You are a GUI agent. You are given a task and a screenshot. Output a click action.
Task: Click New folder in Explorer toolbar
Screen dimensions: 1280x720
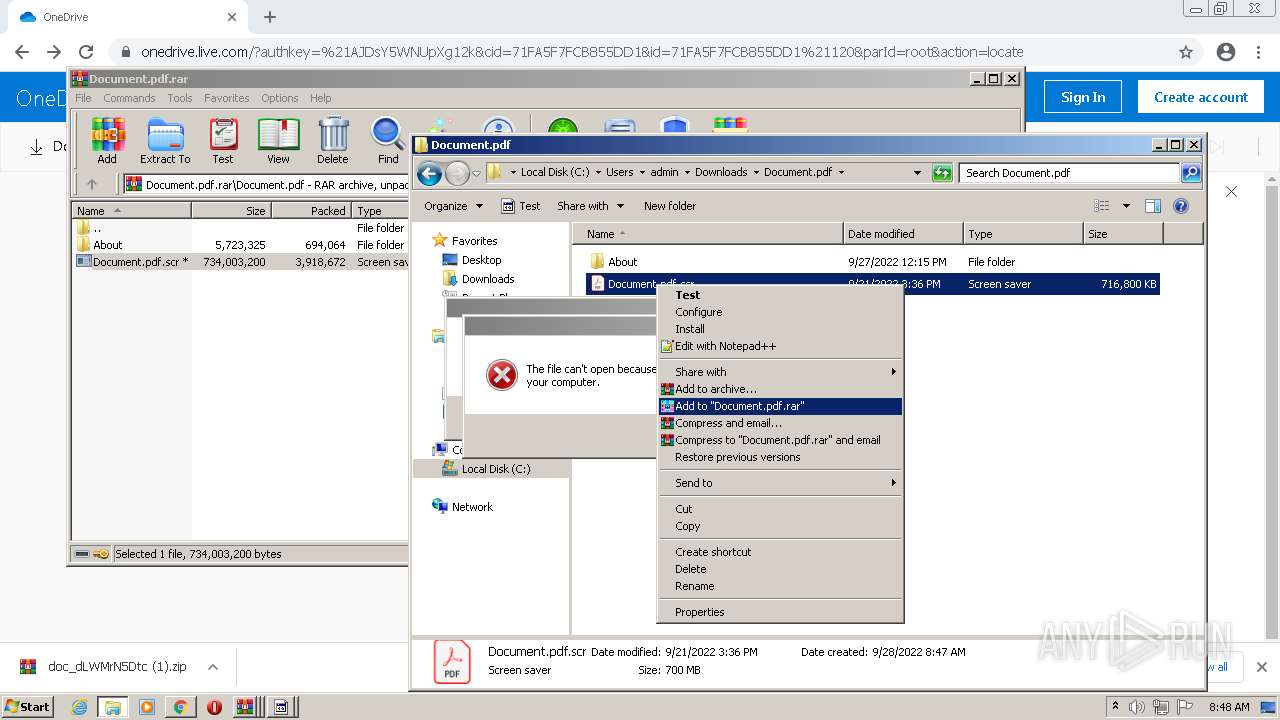[x=670, y=206]
